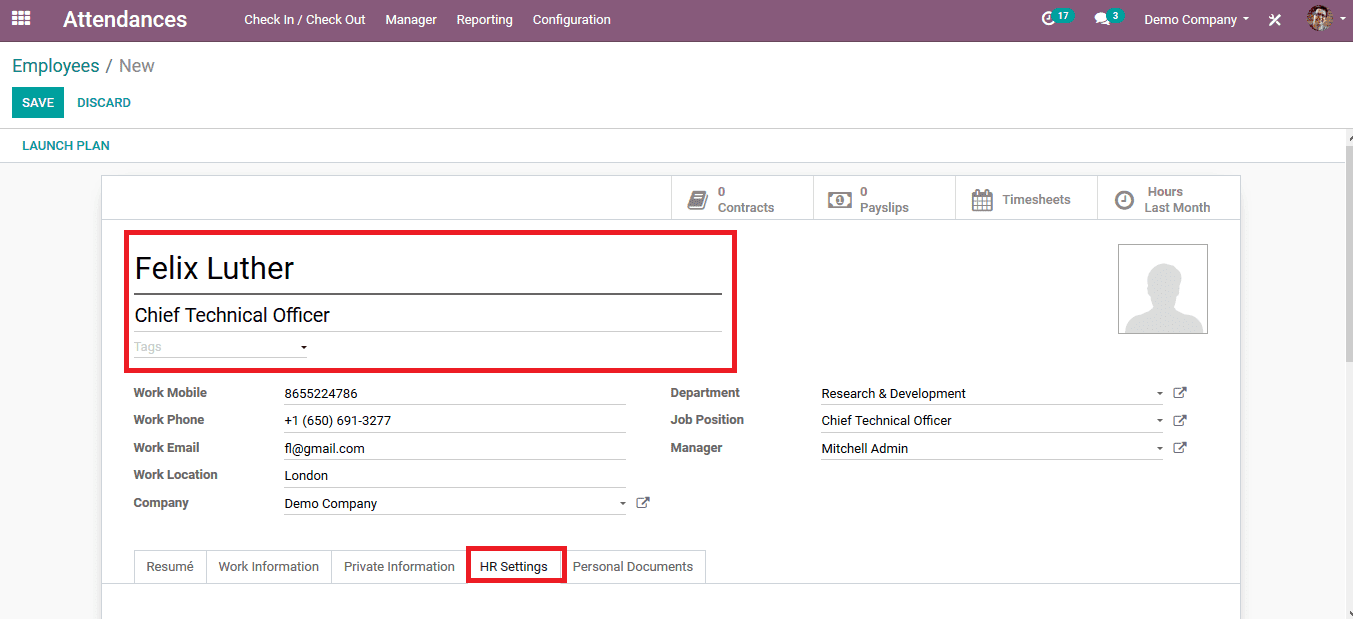Click the Timesheets calendar icon
The width and height of the screenshot is (1353, 619).
tap(982, 200)
